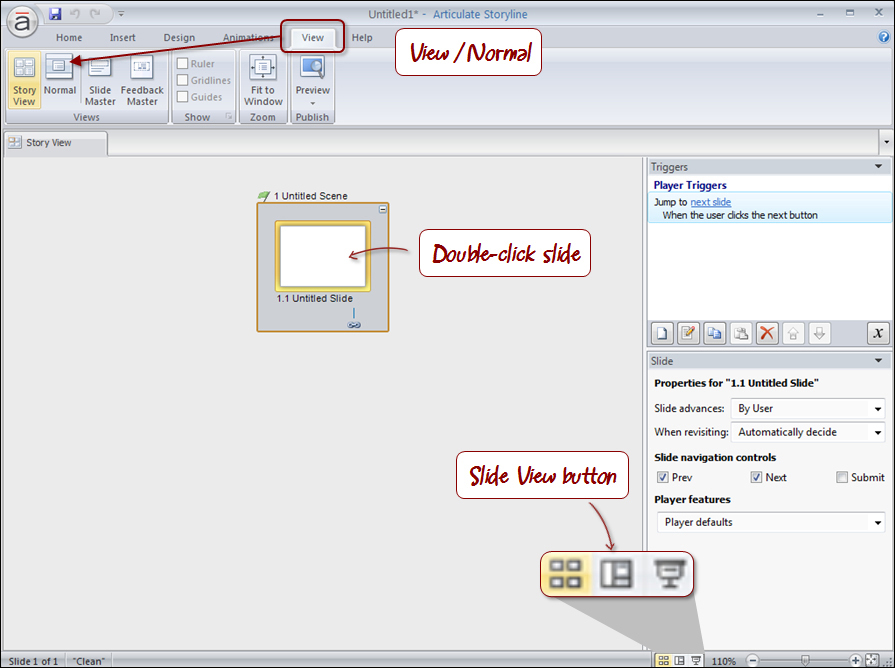895x668 pixels.
Task: Open the Home ribbon tab
Action: pos(69,38)
